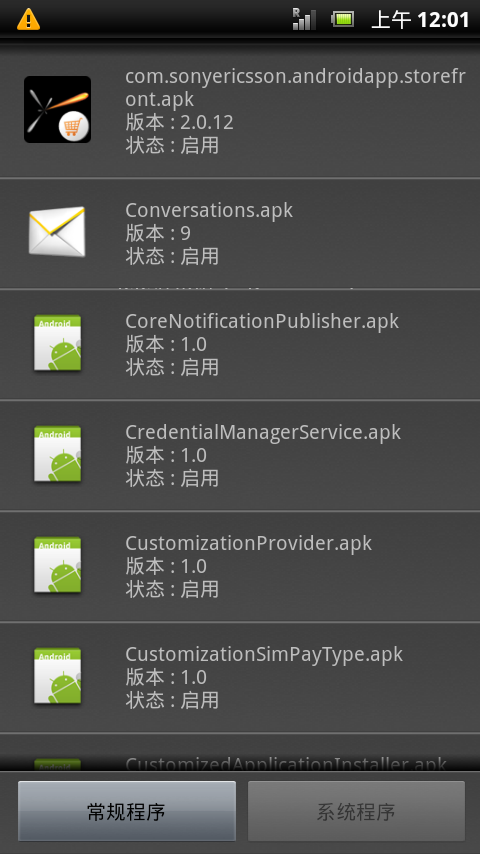This screenshot has height=854, width=480.
Task: Tap 状态 : 启用 under storefront.apk
Action: click(x=172, y=145)
